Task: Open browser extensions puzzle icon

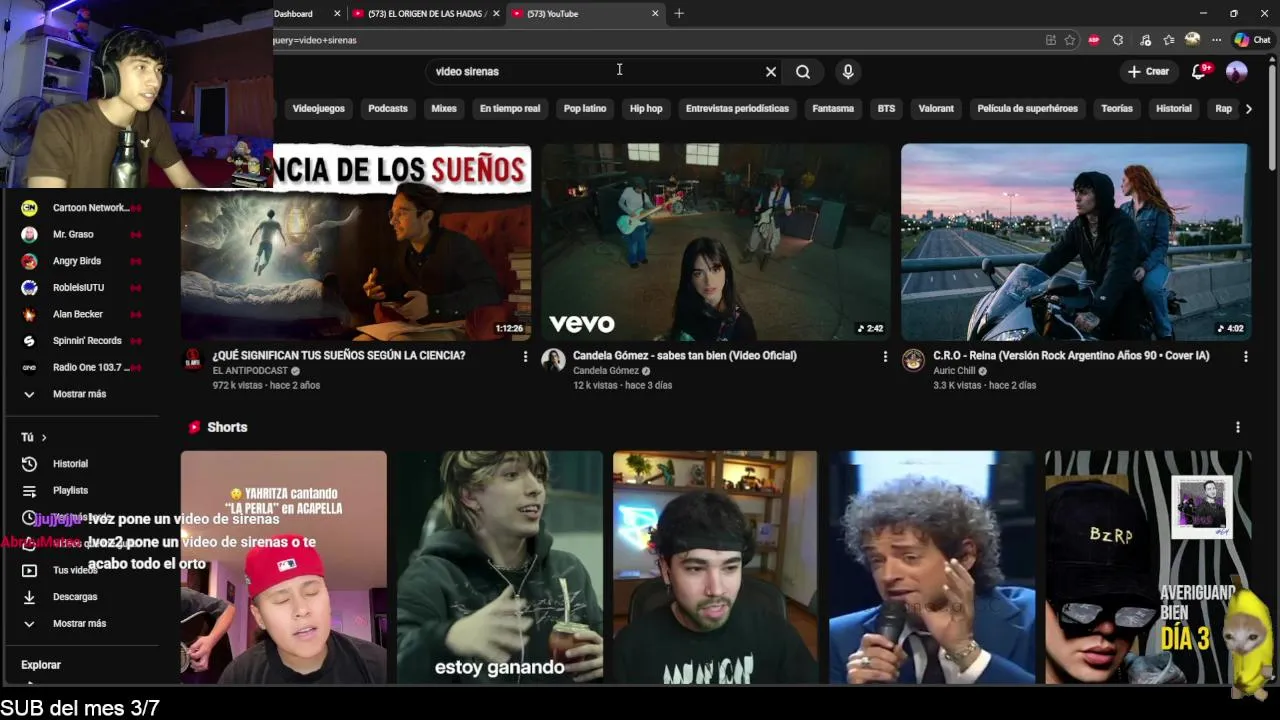Action: tap(1118, 40)
